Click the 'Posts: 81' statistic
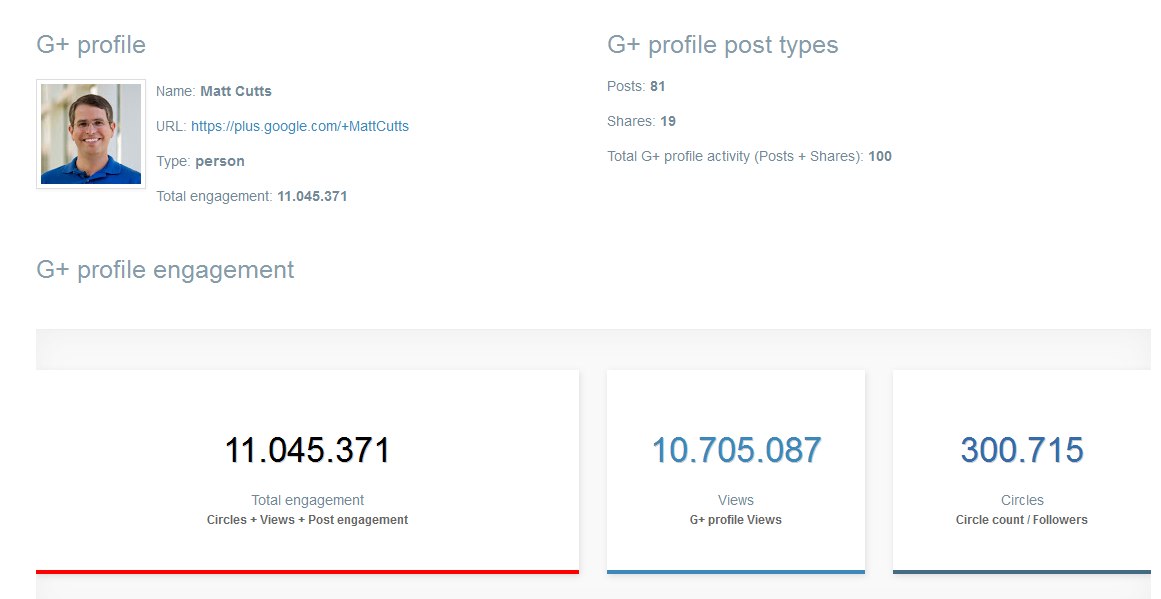Screen dimensions: 1161x599 point(636,86)
